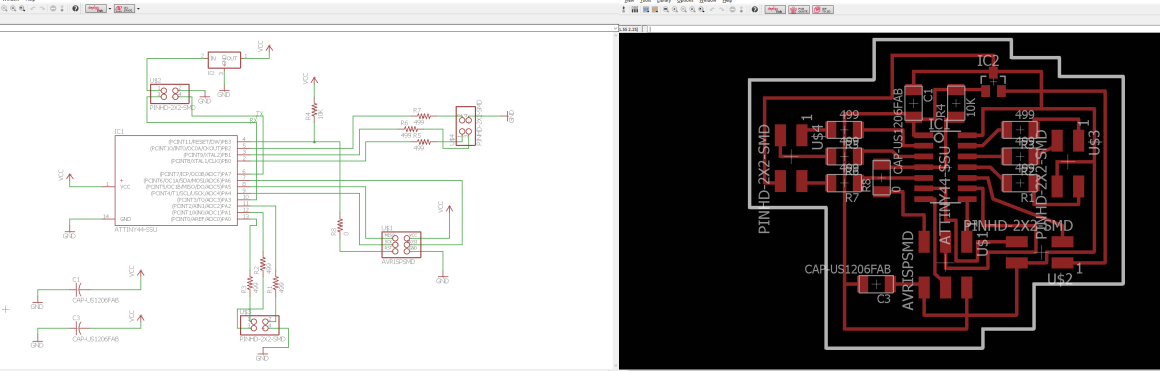Click fit-to-window zoom icon in board toolbar
The width and height of the screenshot is (1160, 371).
pos(666,10)
